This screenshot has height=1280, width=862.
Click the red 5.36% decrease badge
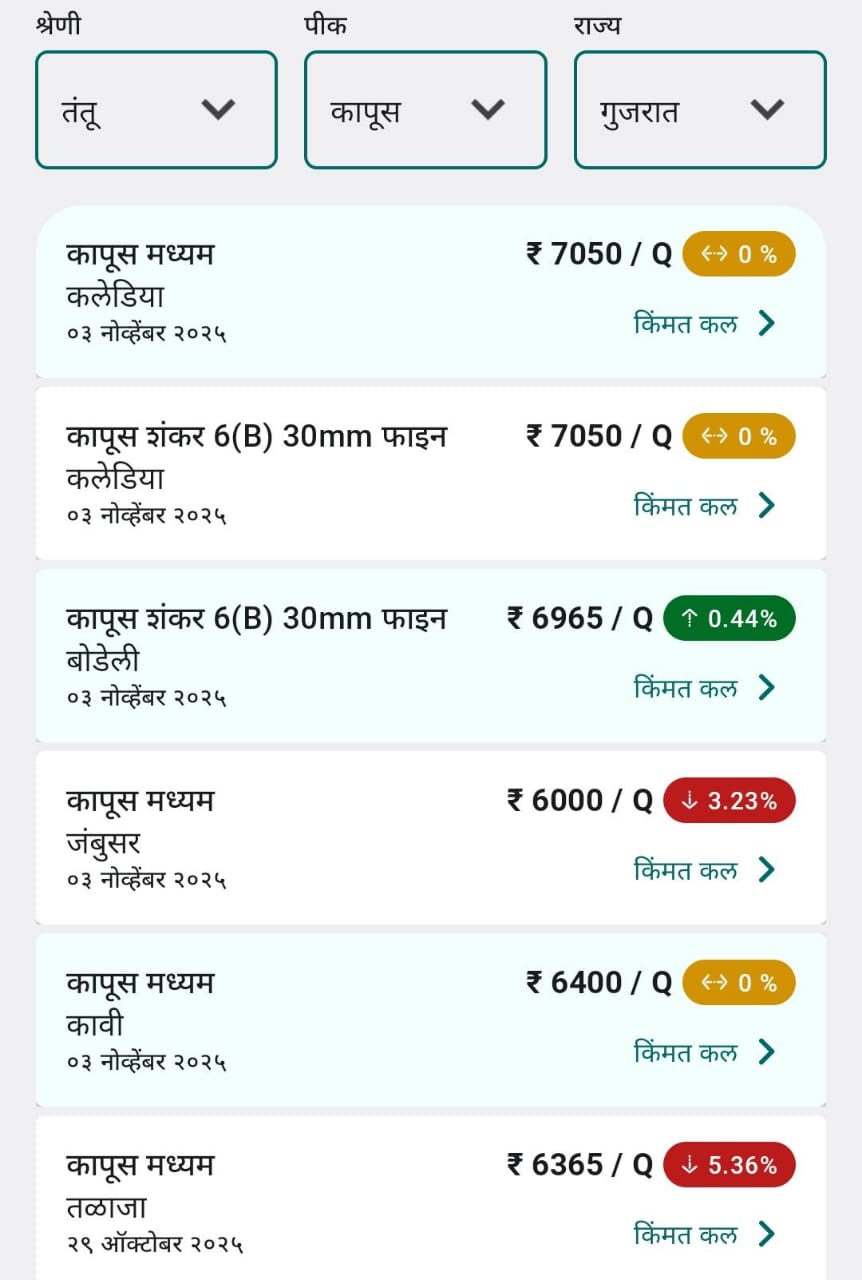click(x=729, y=1165)
